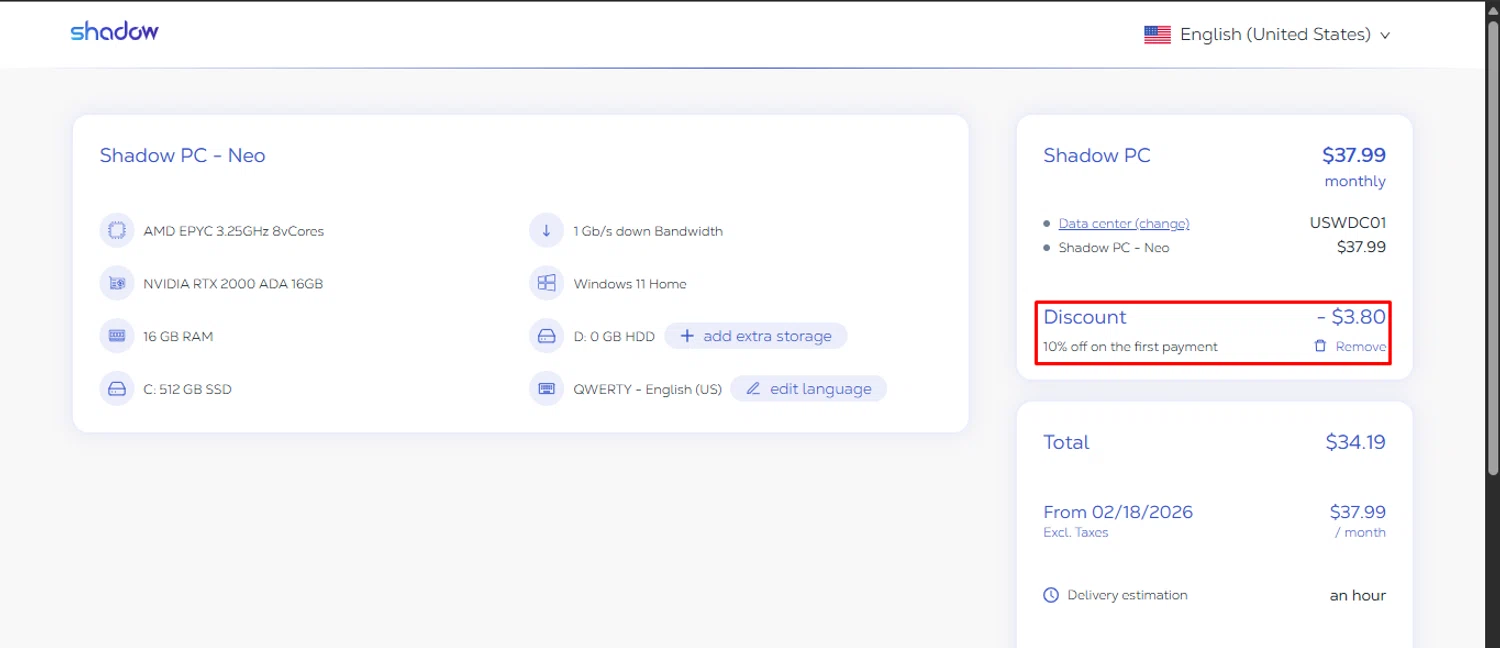Remove the 10% discount
This screenshot has width=1500, height=648.
(1360, 347)
